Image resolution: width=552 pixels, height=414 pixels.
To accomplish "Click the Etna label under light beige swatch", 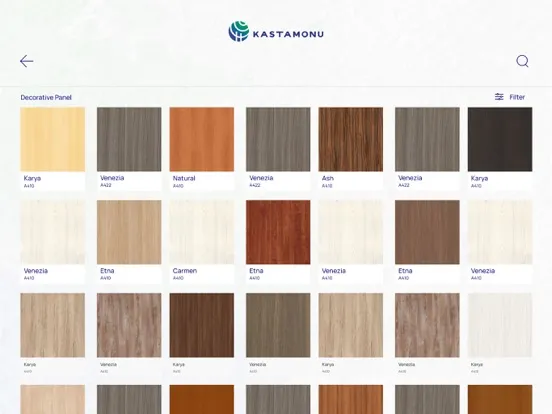I will pos(107,271).
